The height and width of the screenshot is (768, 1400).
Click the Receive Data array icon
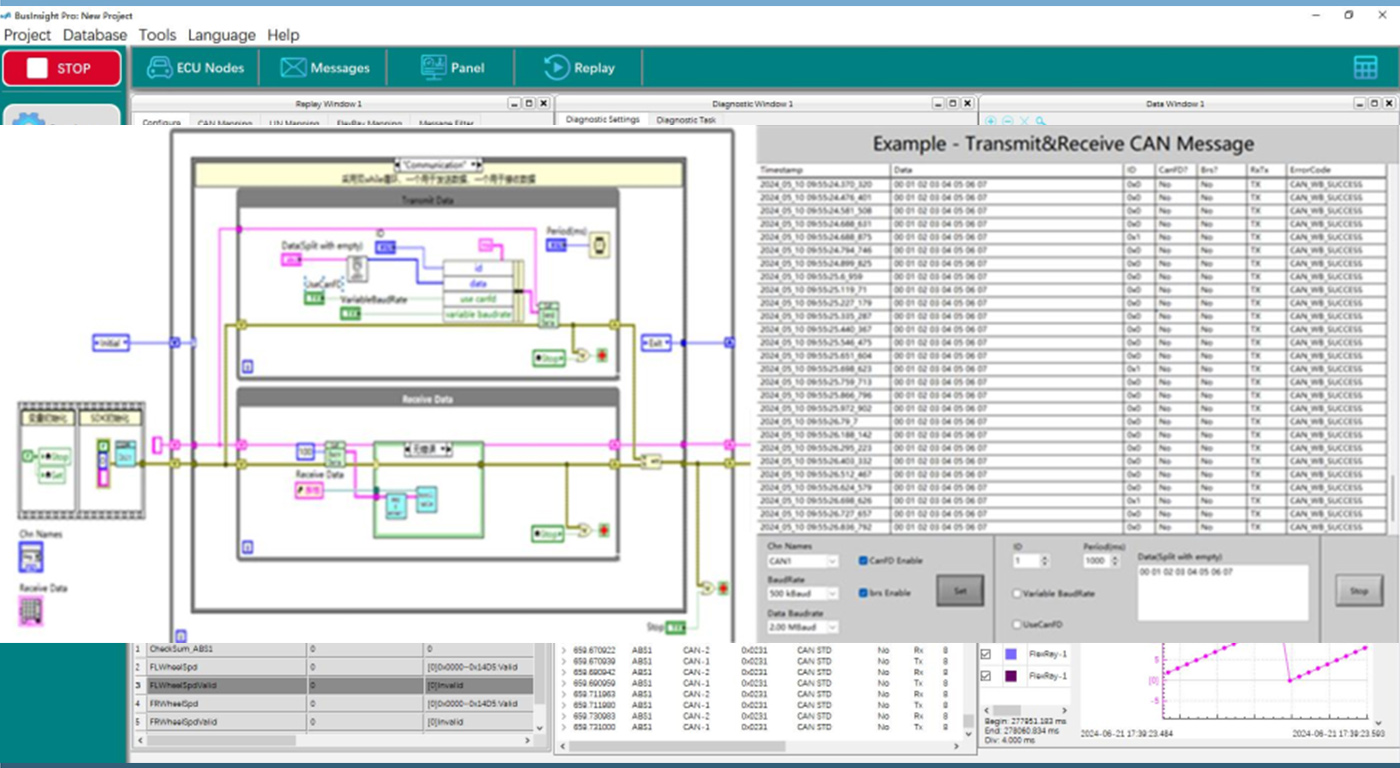(32, 610)
